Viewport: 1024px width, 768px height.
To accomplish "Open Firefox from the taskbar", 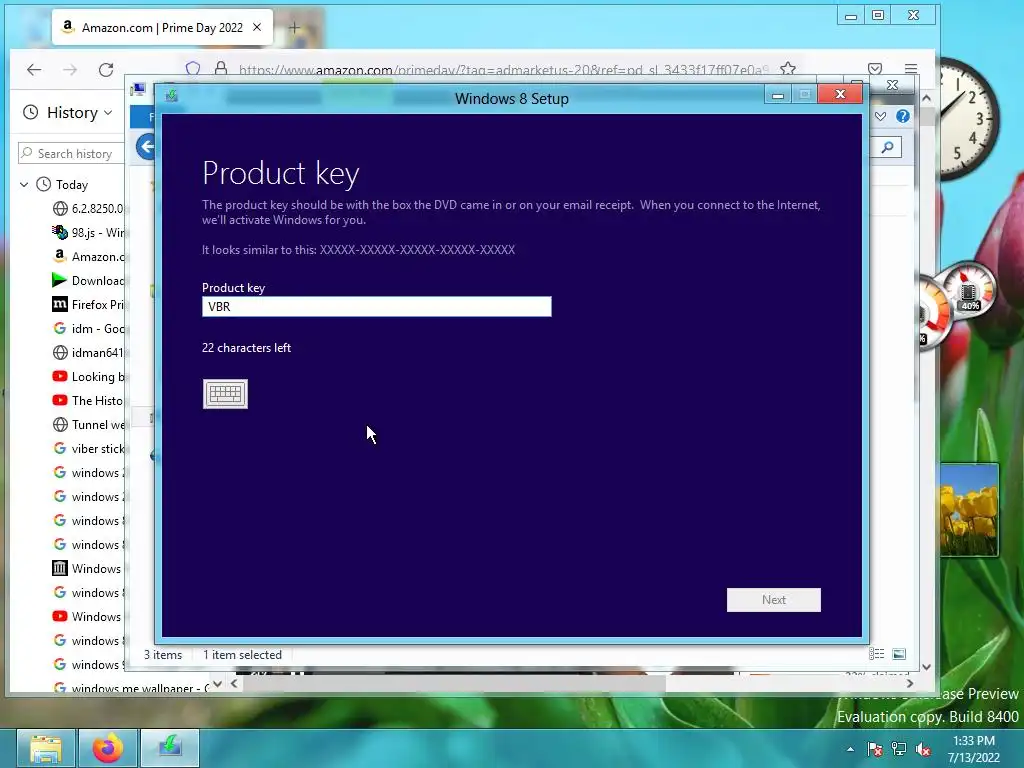I will [x=108, y=748].
